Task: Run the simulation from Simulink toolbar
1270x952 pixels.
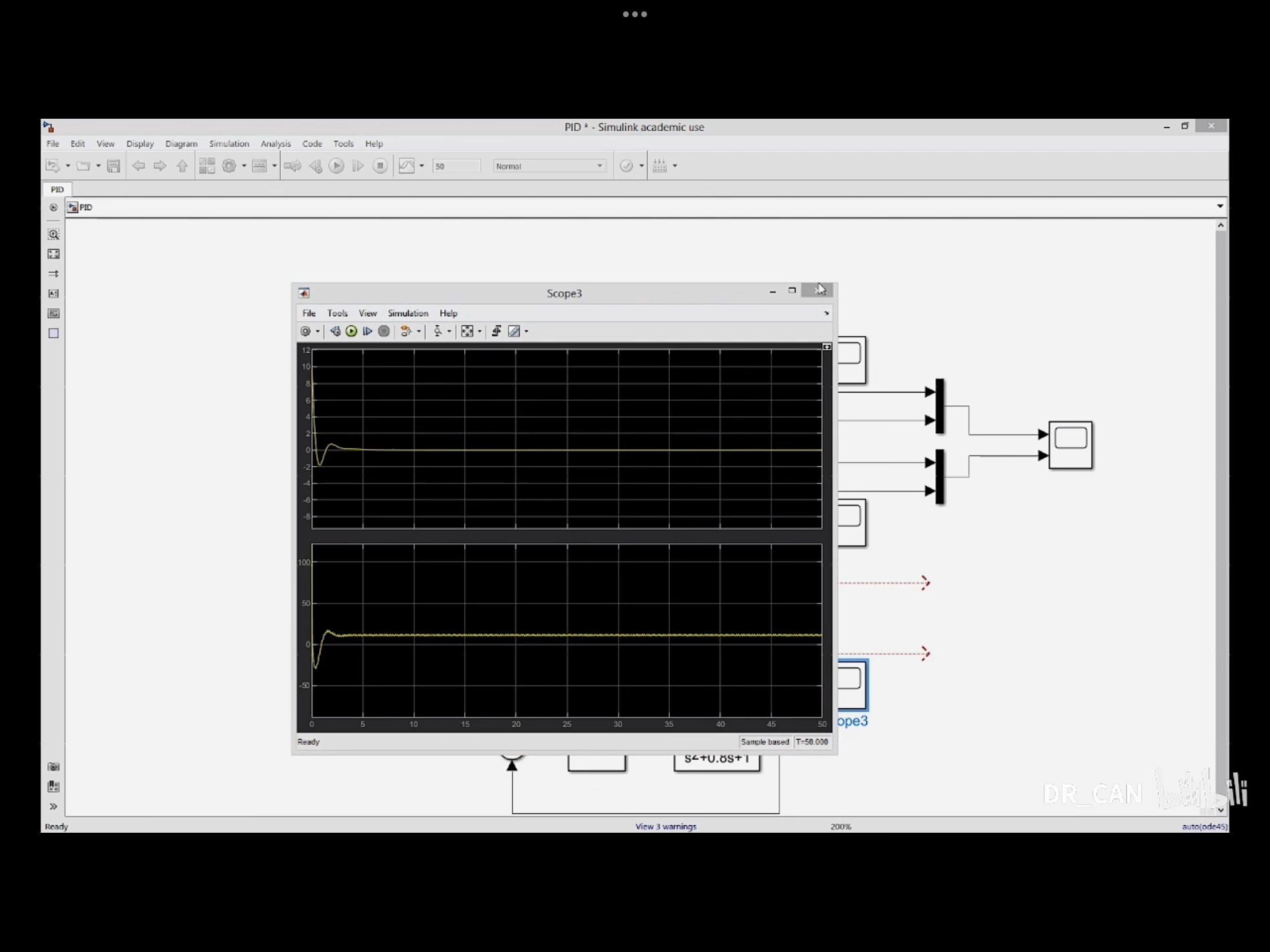Action: tap(336, 166)
